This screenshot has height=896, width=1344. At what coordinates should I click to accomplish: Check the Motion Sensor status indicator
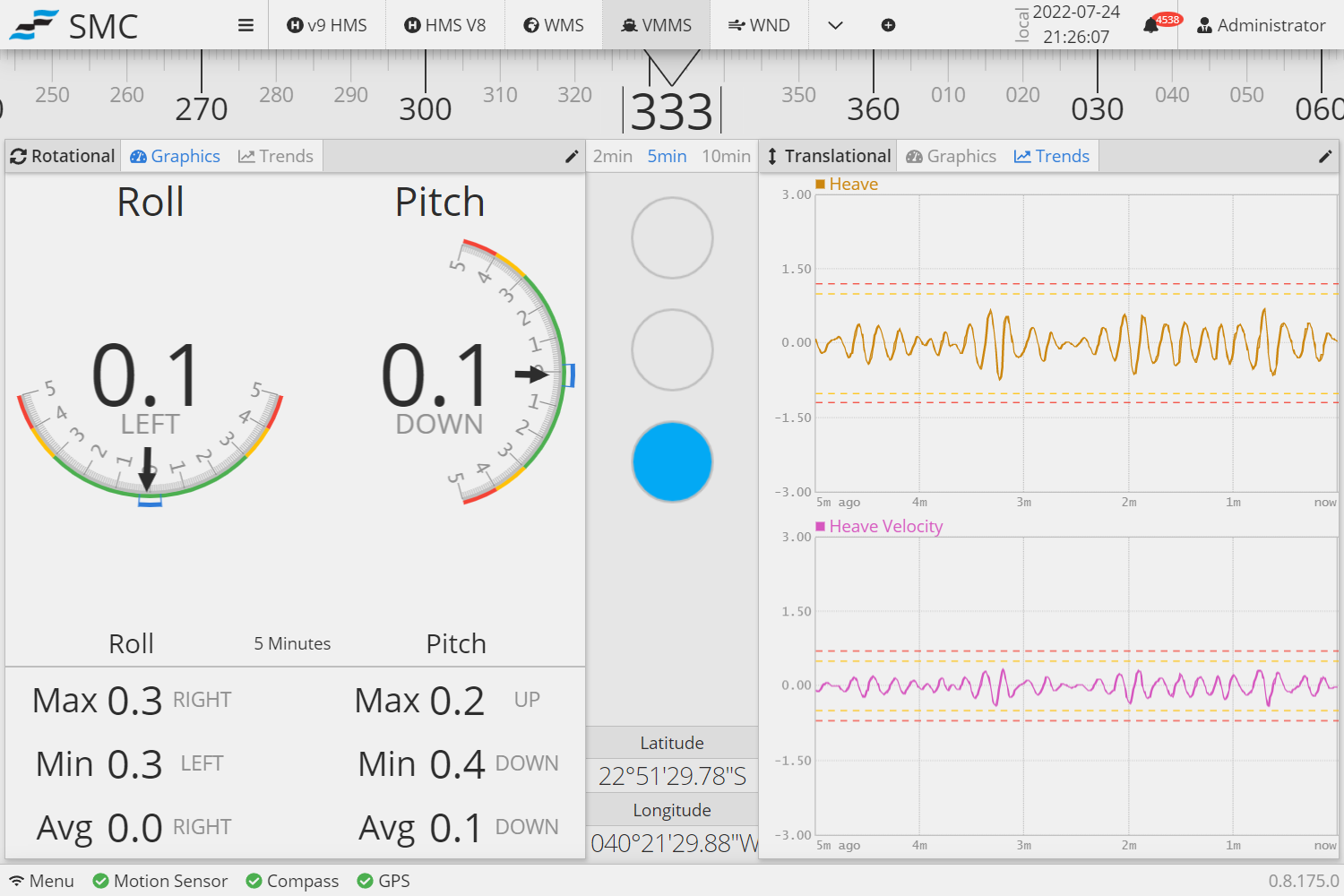[160, 881]
